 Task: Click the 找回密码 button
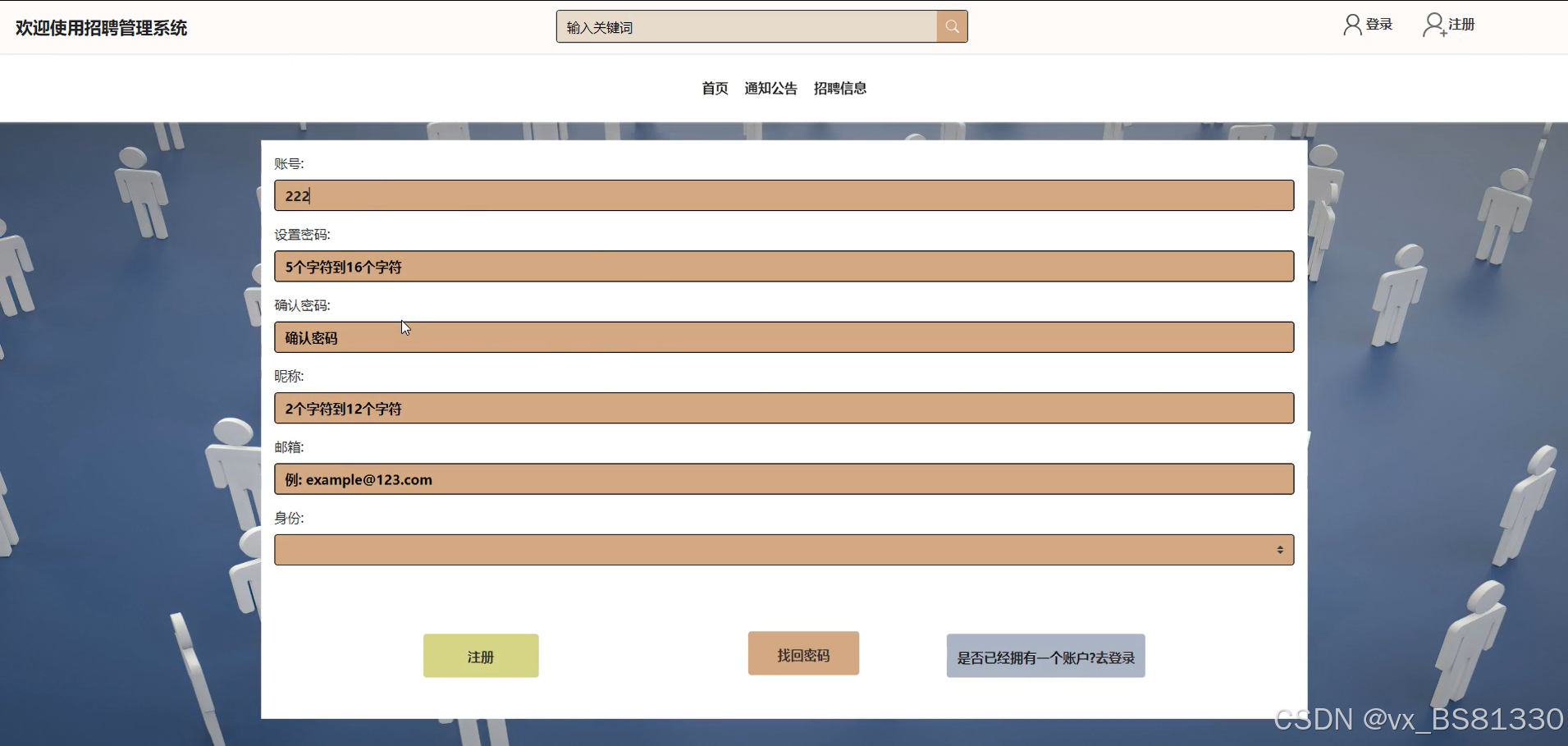pos(803,653)
